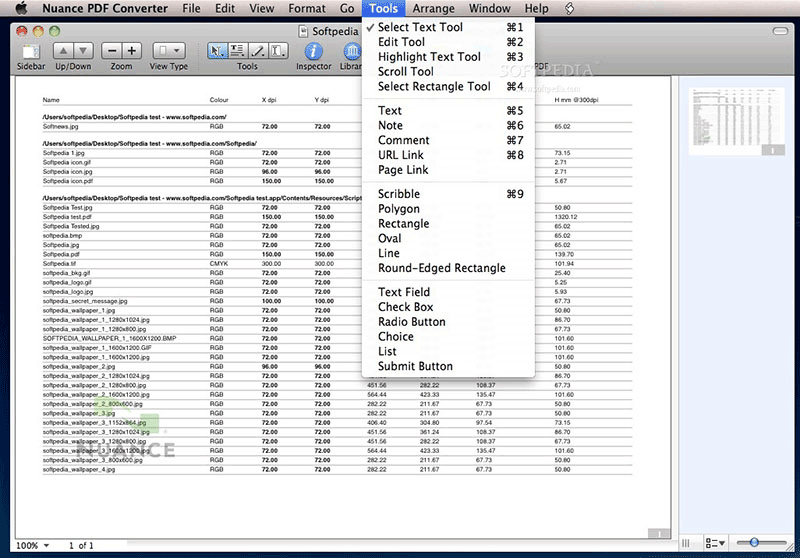Click the document proxy icon beside Softpedia title
This screenshot has height=558, width=800.
tap(303, 31)
